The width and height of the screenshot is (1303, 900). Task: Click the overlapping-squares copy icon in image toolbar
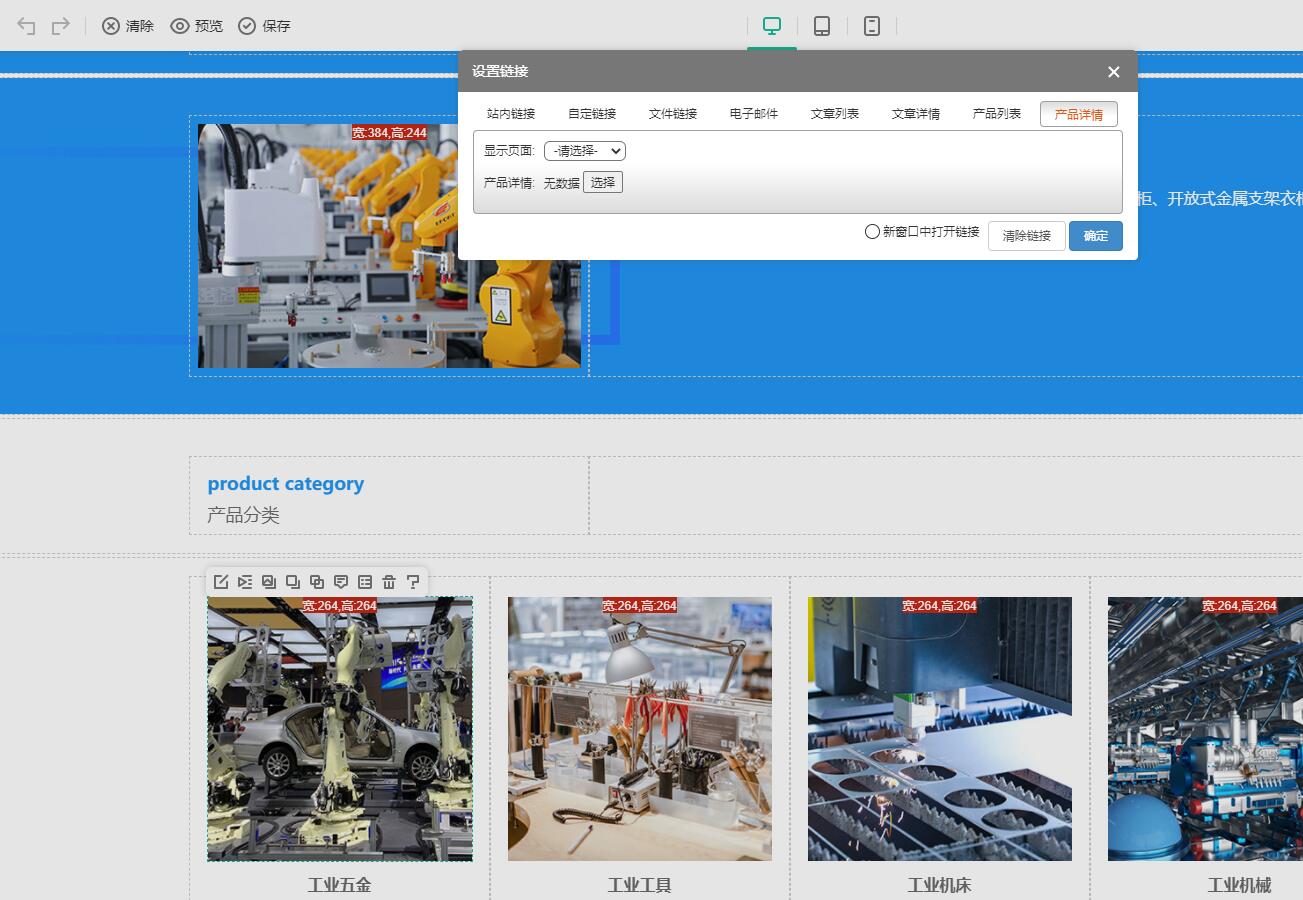[317, 582]
